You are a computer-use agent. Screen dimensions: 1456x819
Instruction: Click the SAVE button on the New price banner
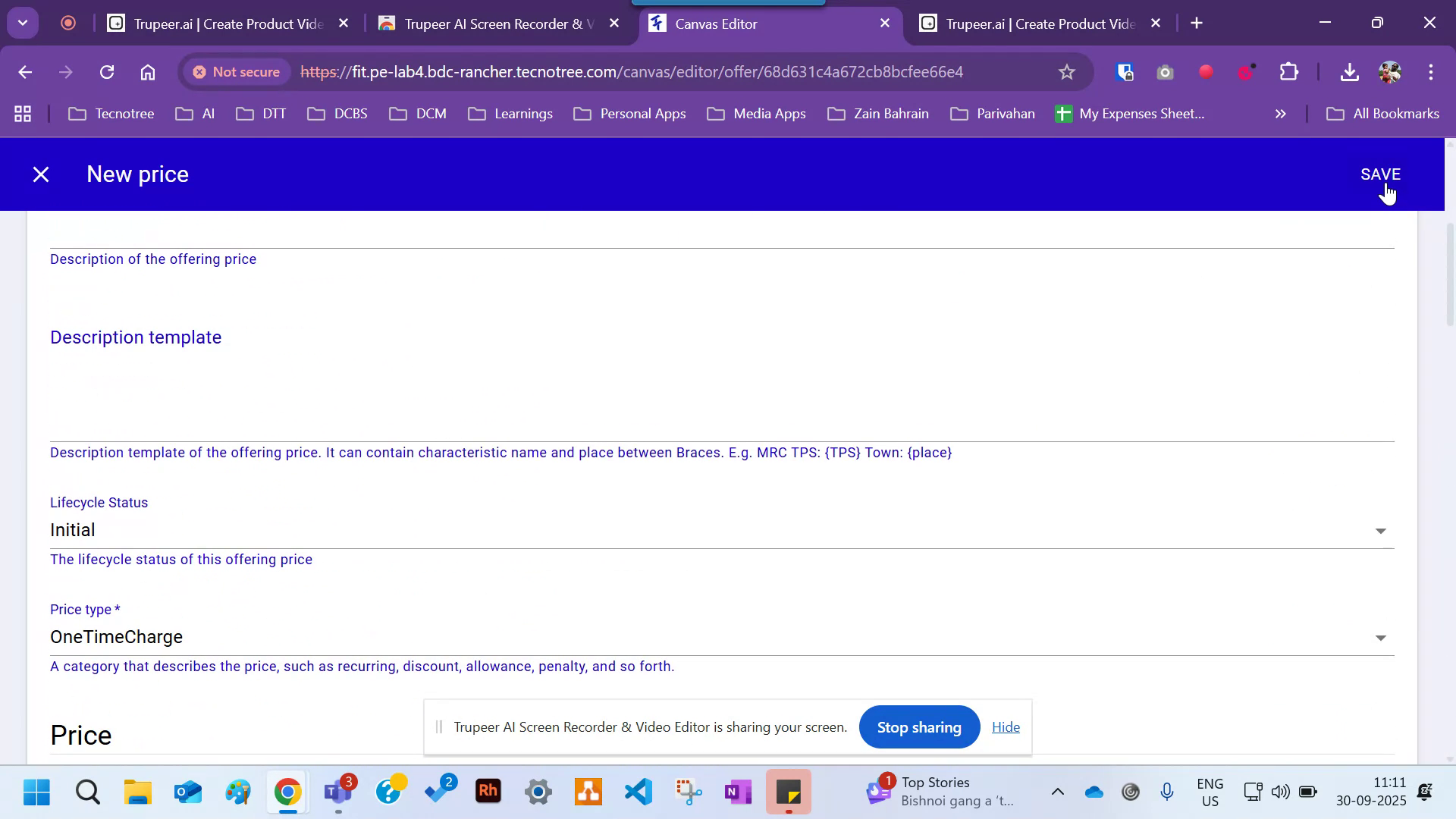click(1381, 174)
